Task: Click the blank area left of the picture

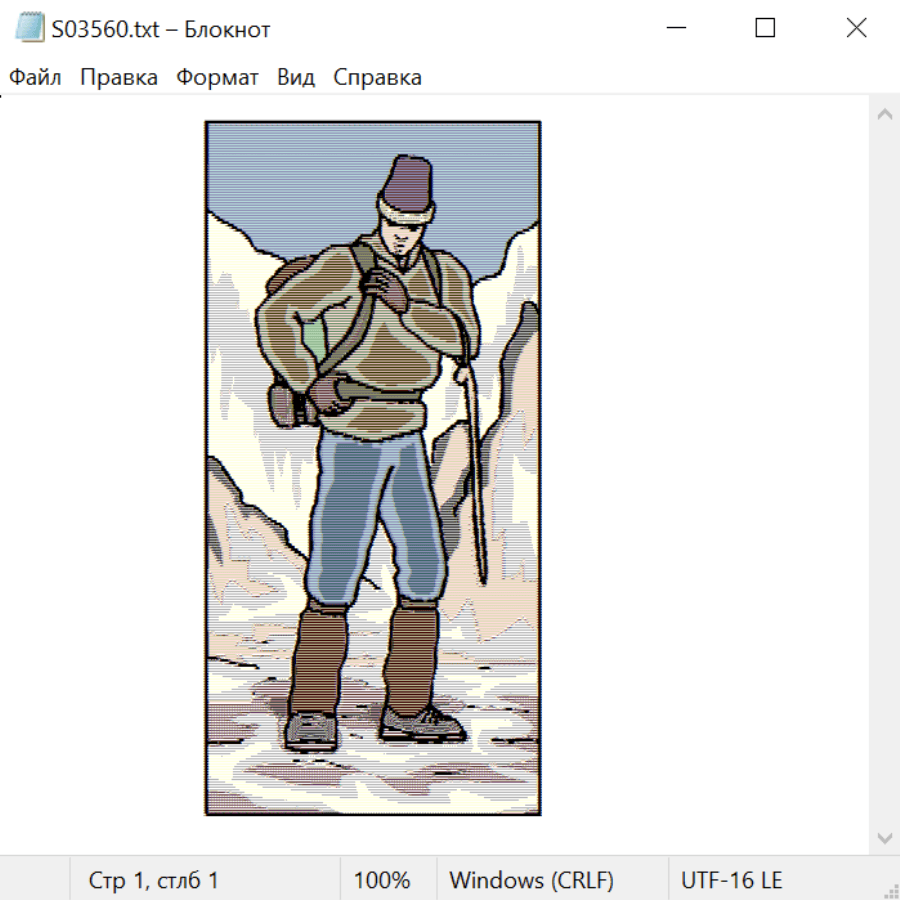Action: [x=100, y=450]
